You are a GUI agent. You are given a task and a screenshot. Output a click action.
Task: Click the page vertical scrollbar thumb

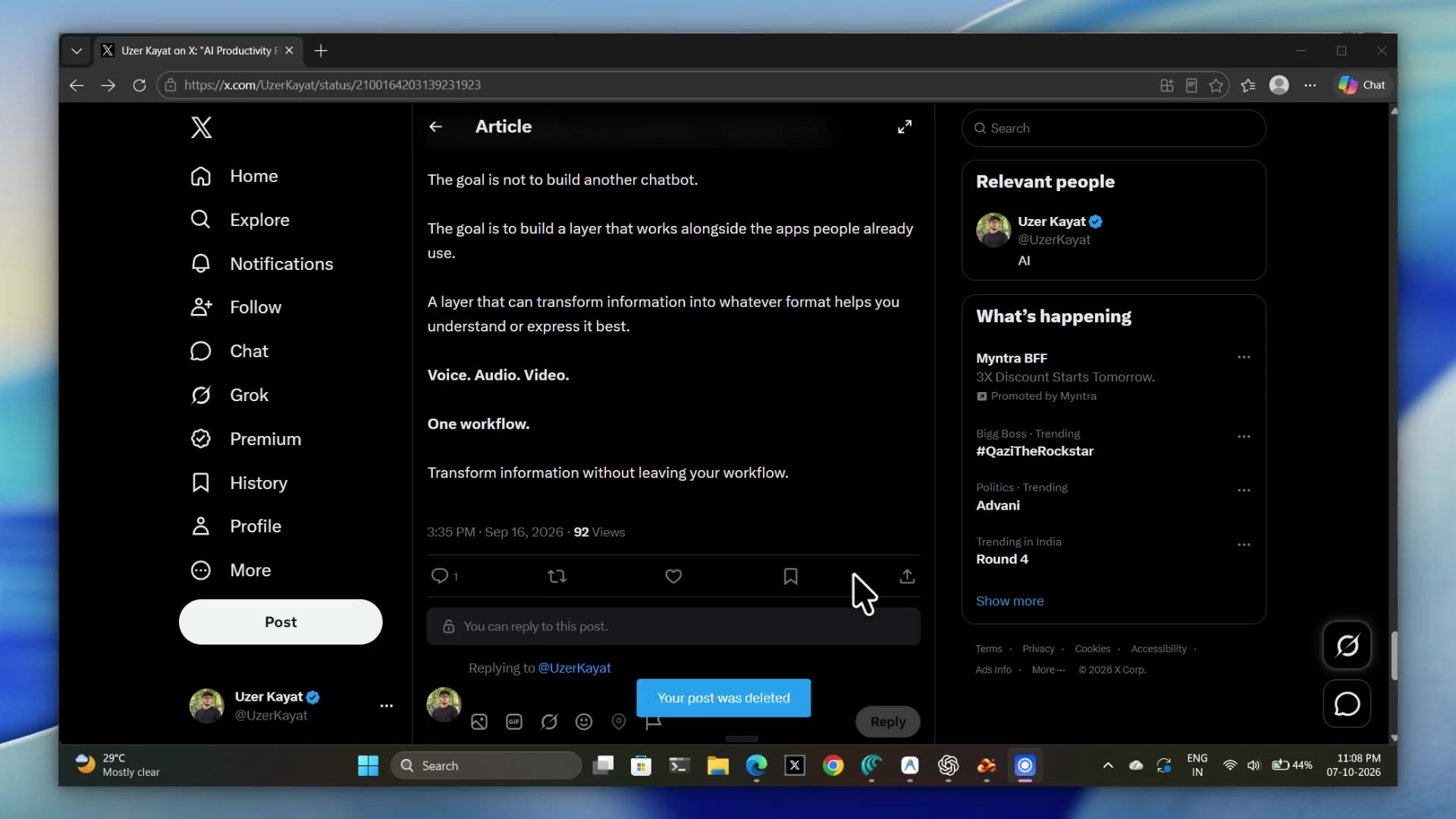1394,656
